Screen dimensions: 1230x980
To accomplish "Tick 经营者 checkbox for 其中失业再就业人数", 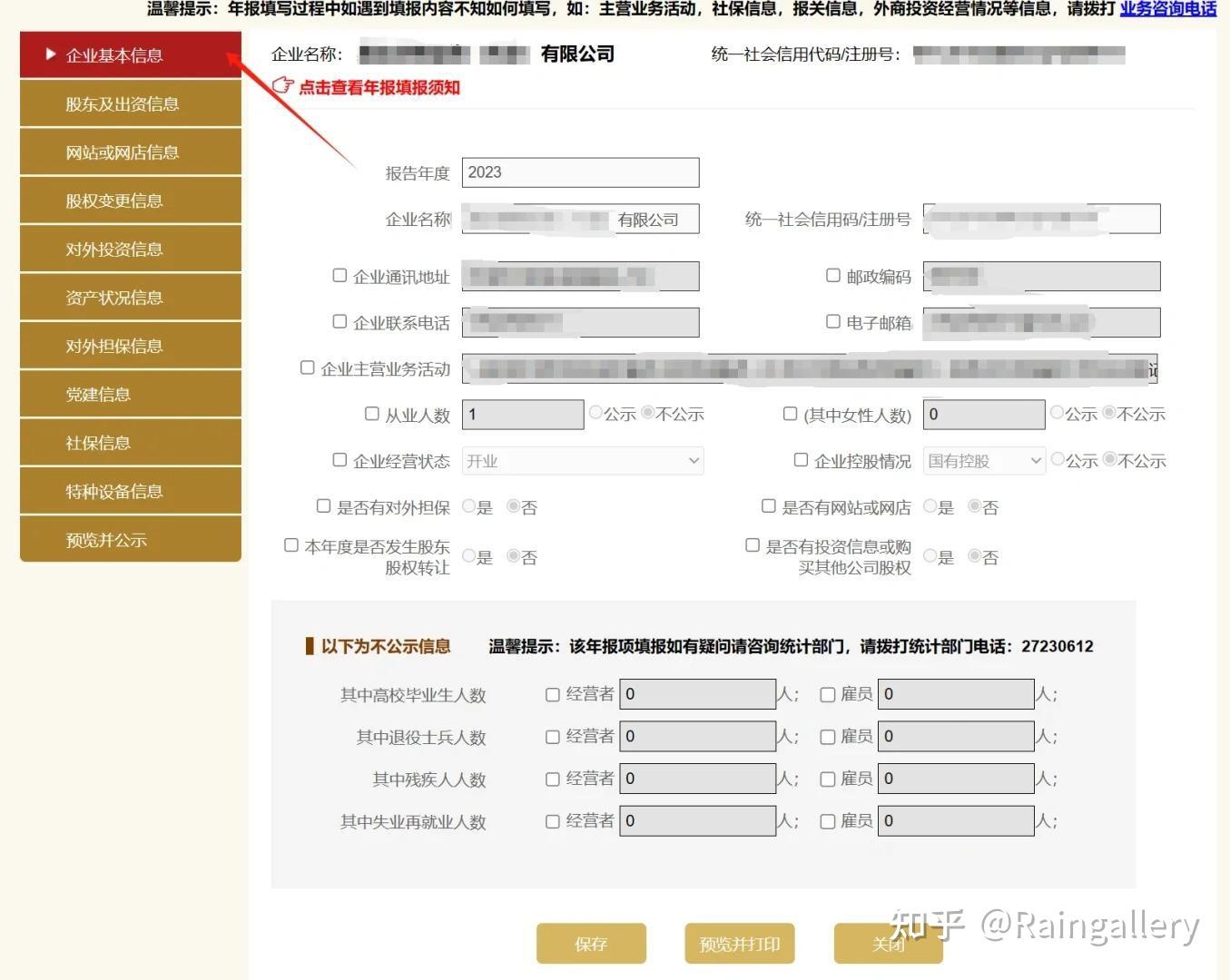I will [x=552, y=821].
